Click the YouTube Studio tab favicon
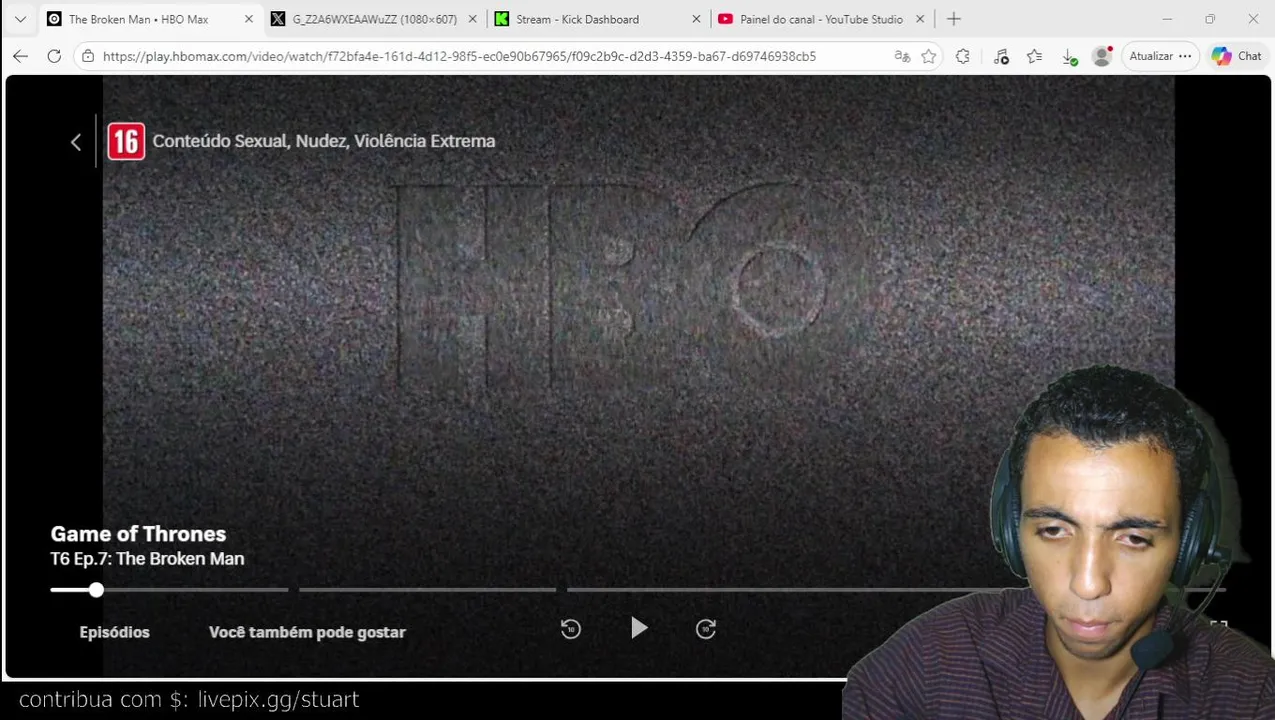1275x720 pixels. coord(725,19)
